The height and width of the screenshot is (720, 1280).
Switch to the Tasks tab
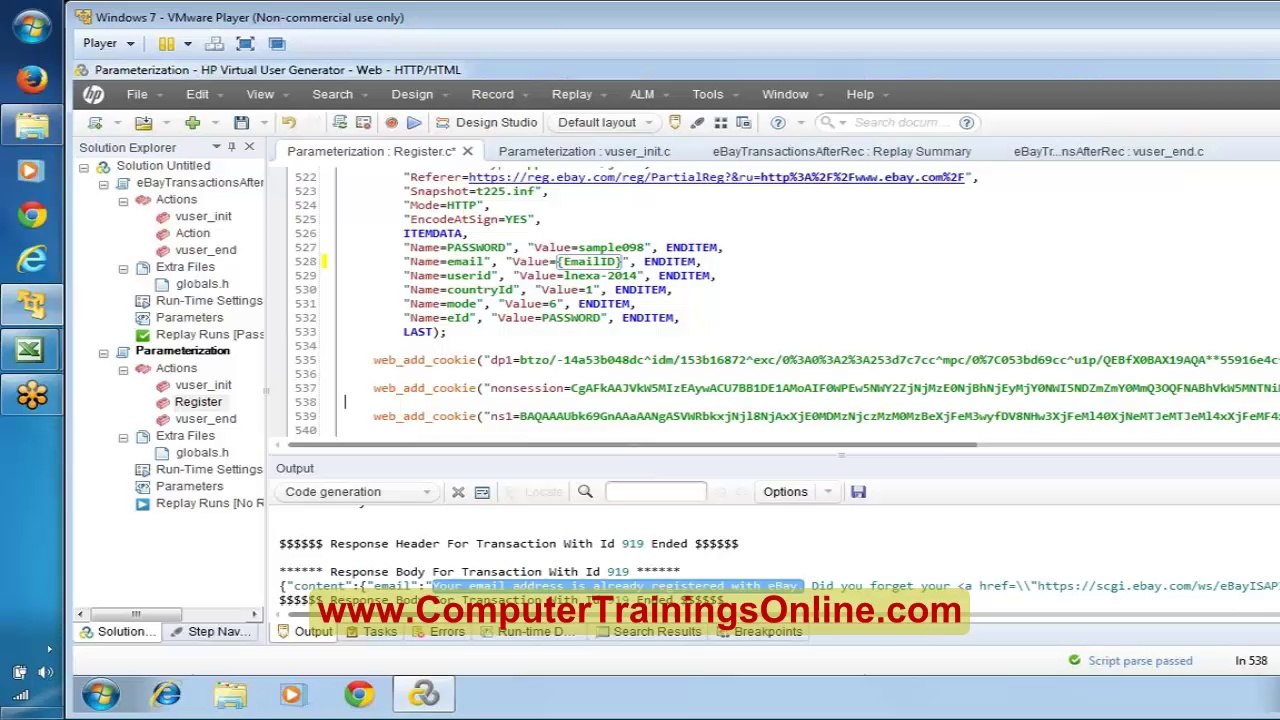[370, 631]
